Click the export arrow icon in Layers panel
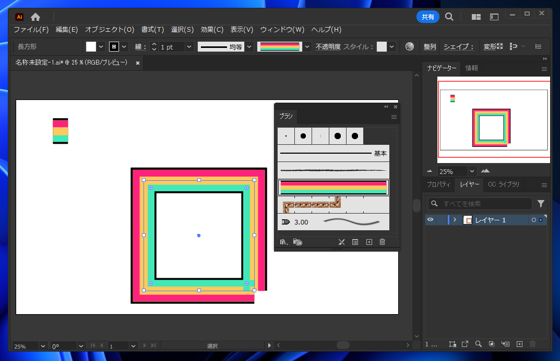Viewport: 560px width, 361px height. 465,344
